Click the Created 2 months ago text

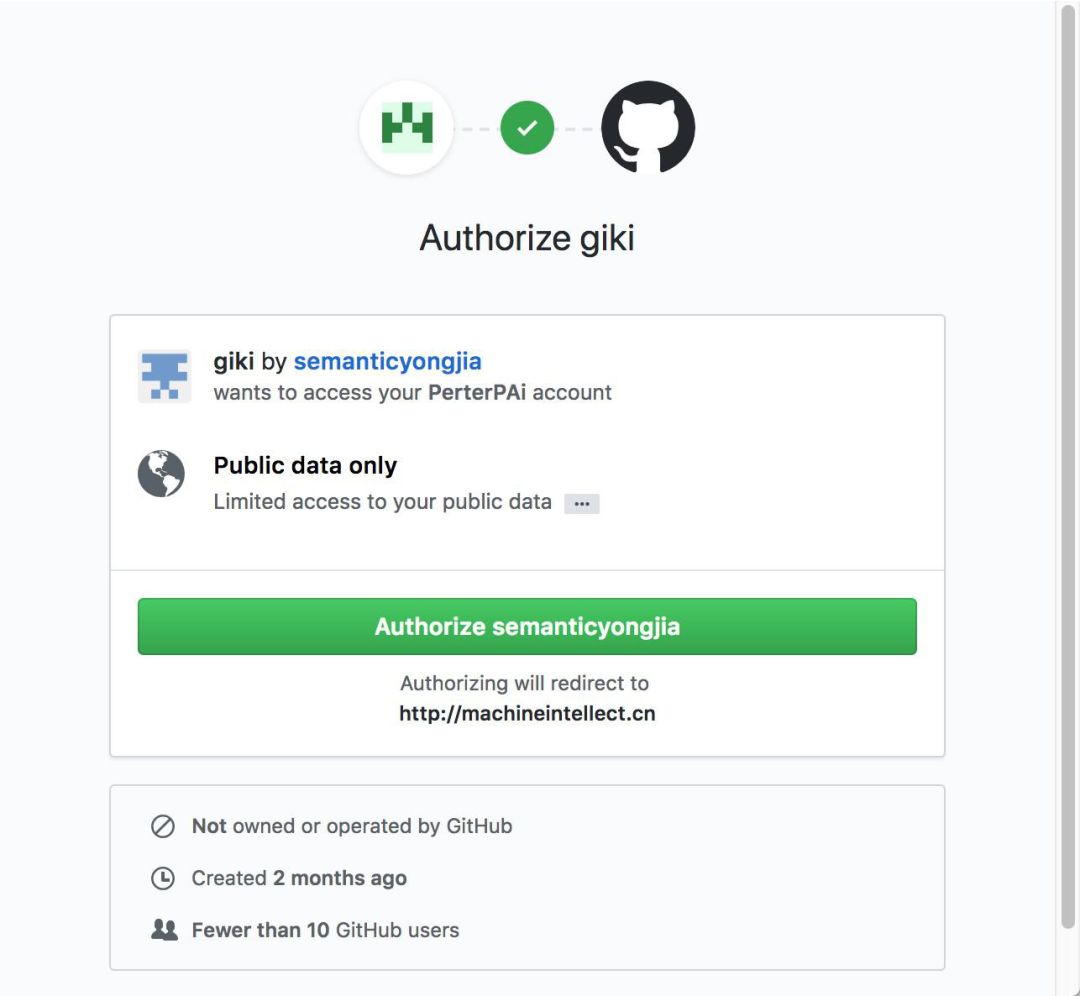pyautogui.click(x=299, y=878)
